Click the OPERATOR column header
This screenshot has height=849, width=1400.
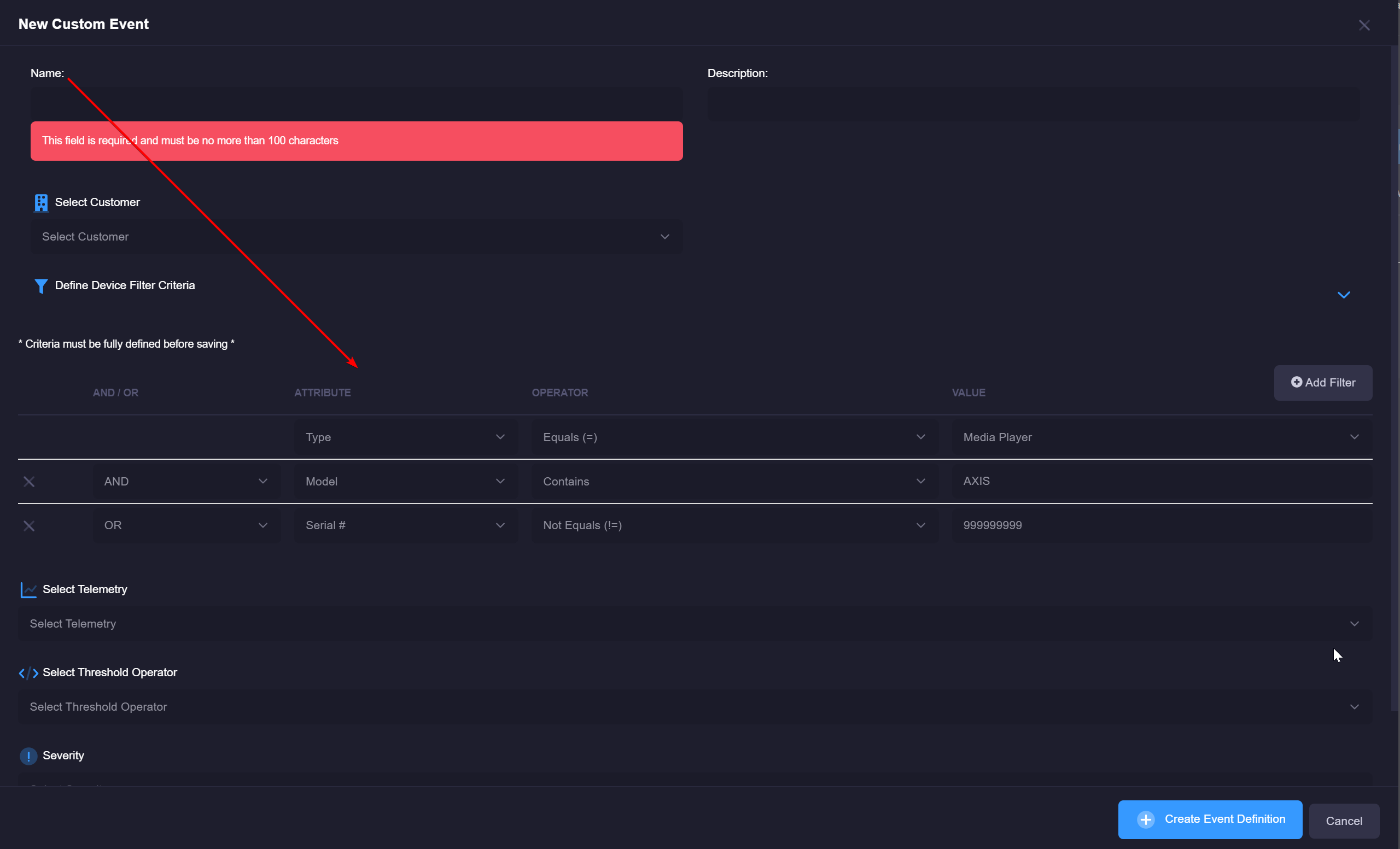coord(559,393)
